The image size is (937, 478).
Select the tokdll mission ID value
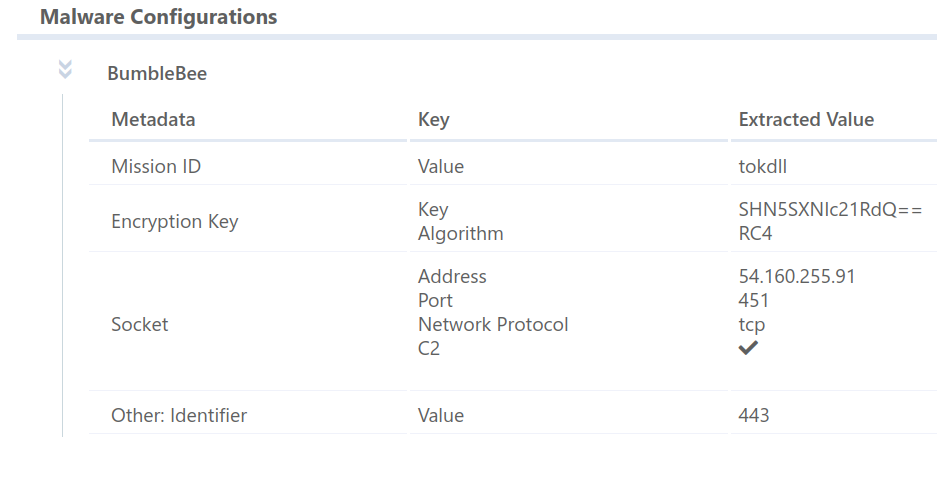pyautogui.click(x=763, y=166)
